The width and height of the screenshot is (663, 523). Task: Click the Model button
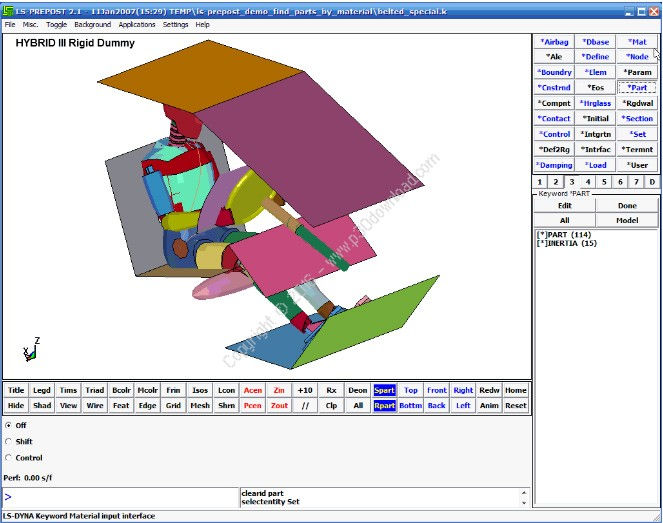pyautogui.click(x=627, y=220)
